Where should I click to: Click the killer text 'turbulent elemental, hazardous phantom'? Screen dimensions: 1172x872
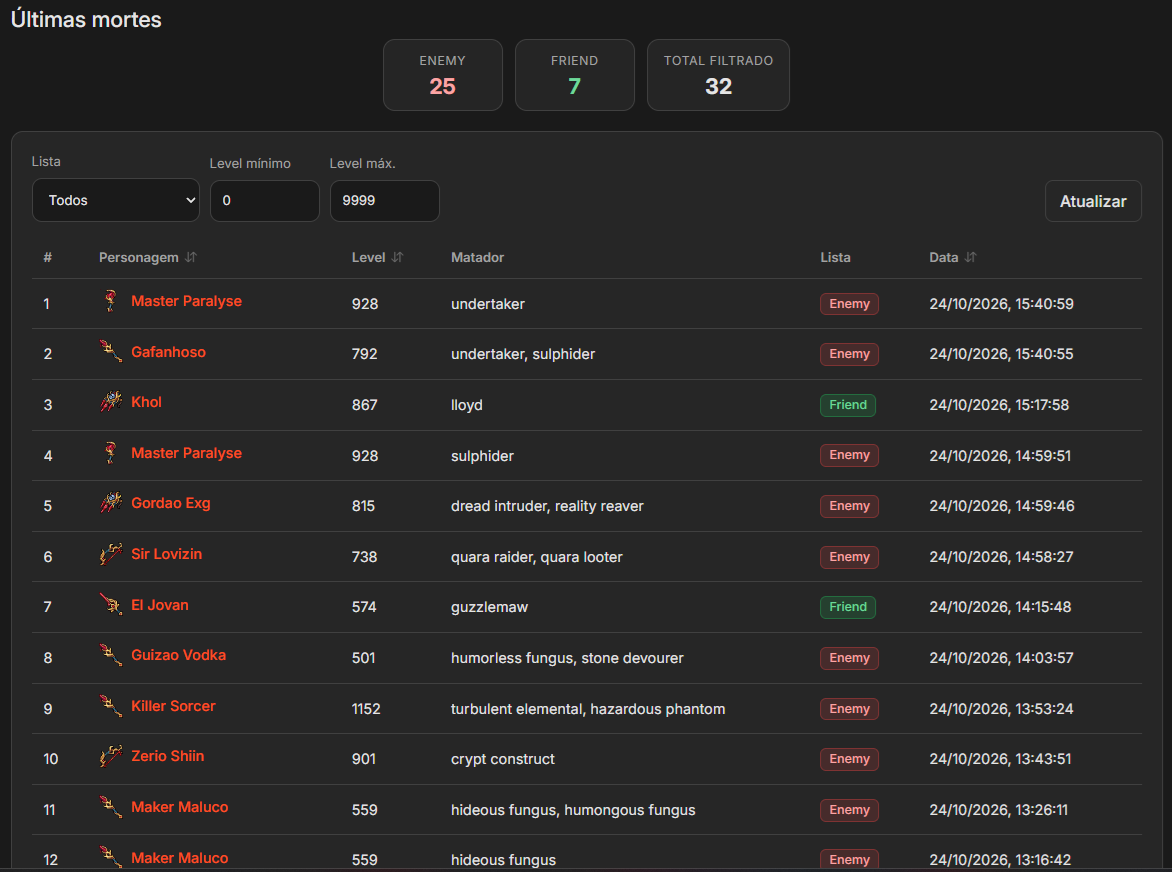(x=588, y=709)
